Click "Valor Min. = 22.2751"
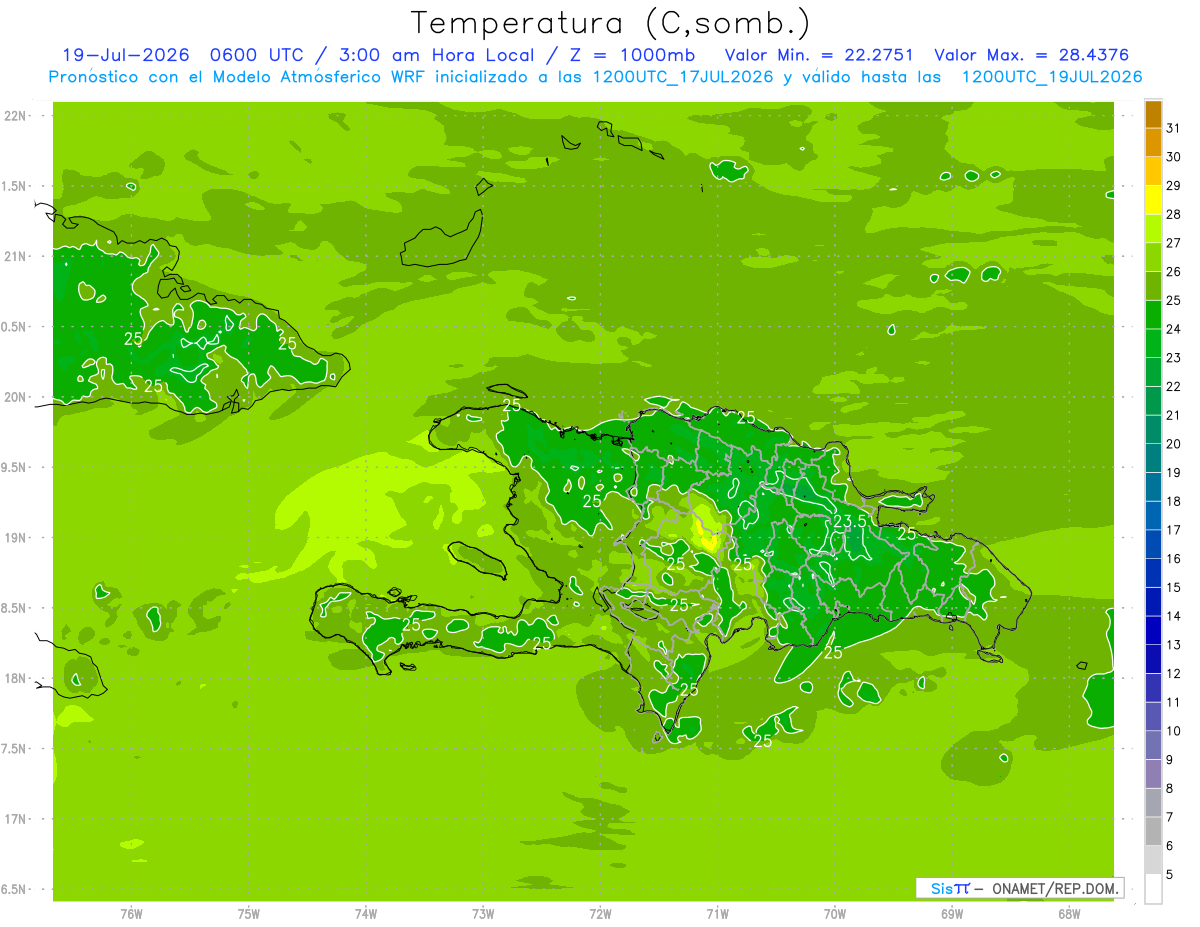 [x=819, y=55]
